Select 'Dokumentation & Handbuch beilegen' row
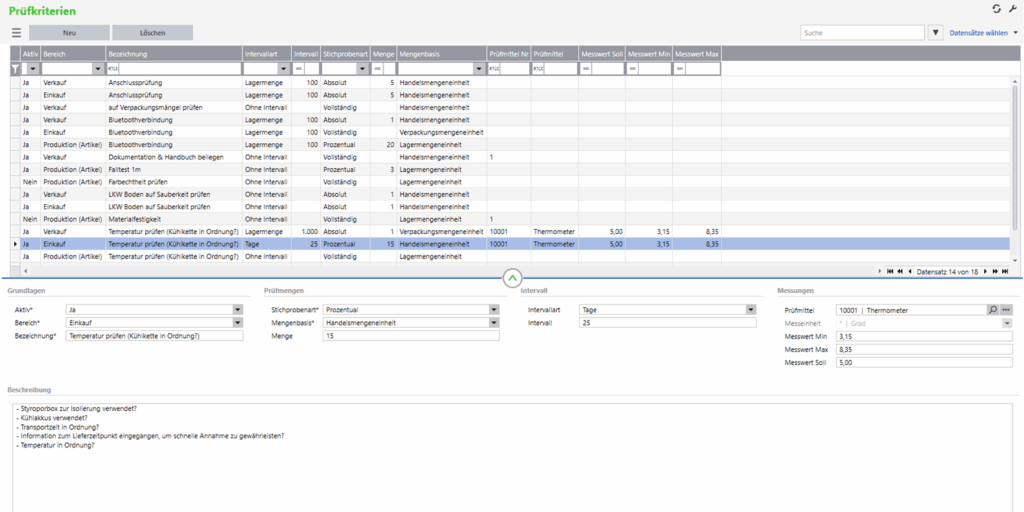 click(x=509, y=157)
